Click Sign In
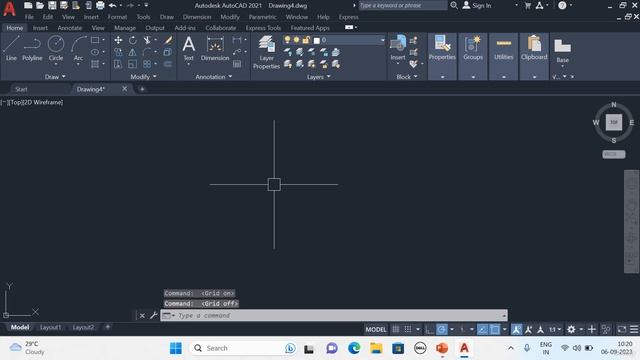 (x=477, y=5)
